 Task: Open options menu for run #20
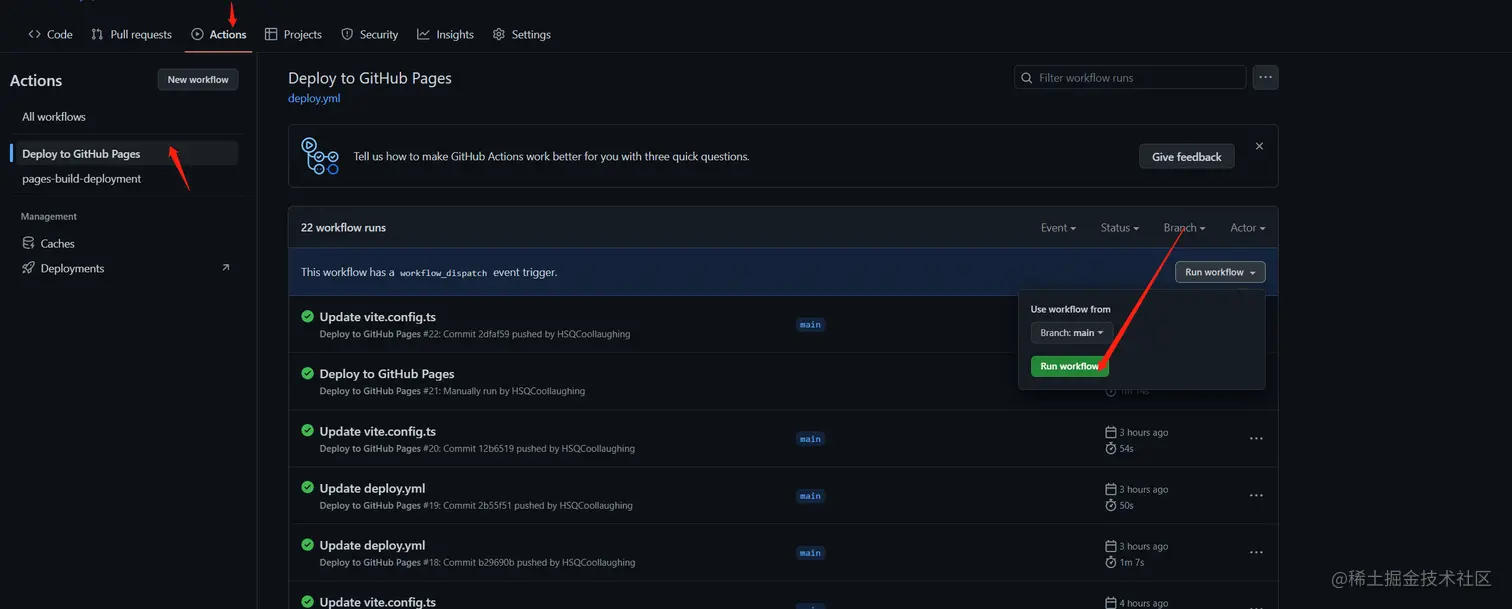point(1256,439)
